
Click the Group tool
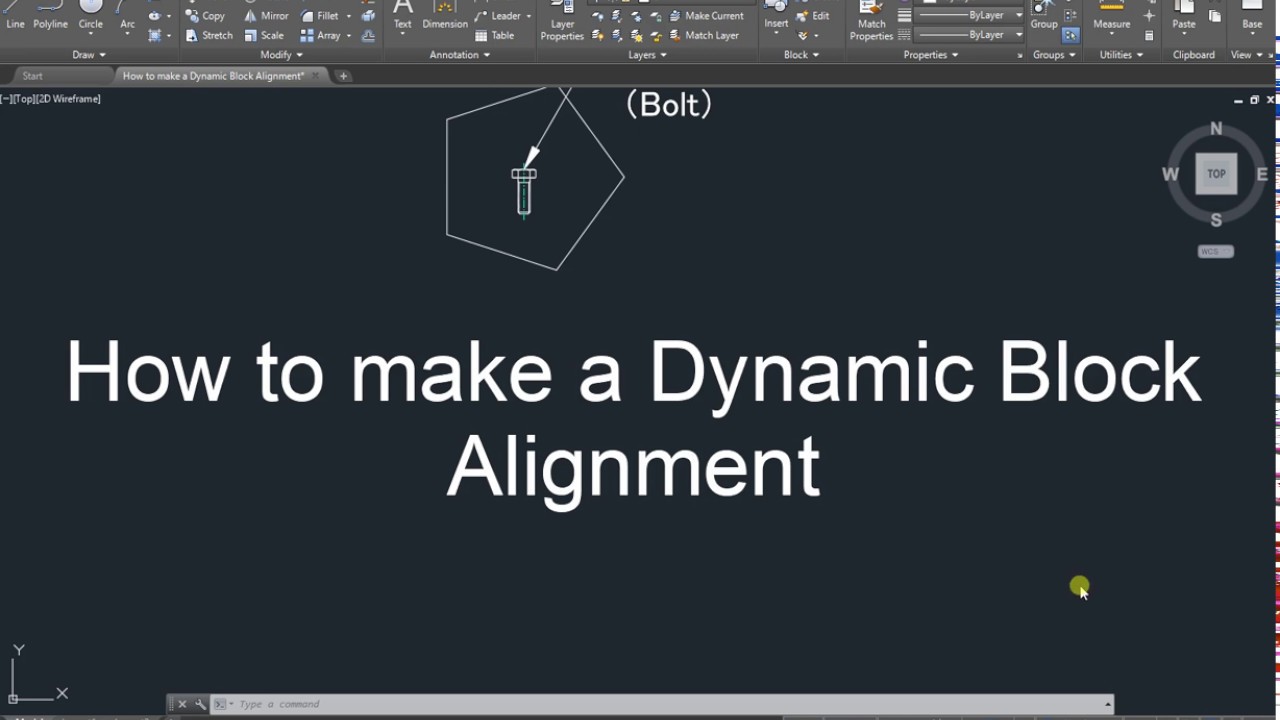(1044, 17)
